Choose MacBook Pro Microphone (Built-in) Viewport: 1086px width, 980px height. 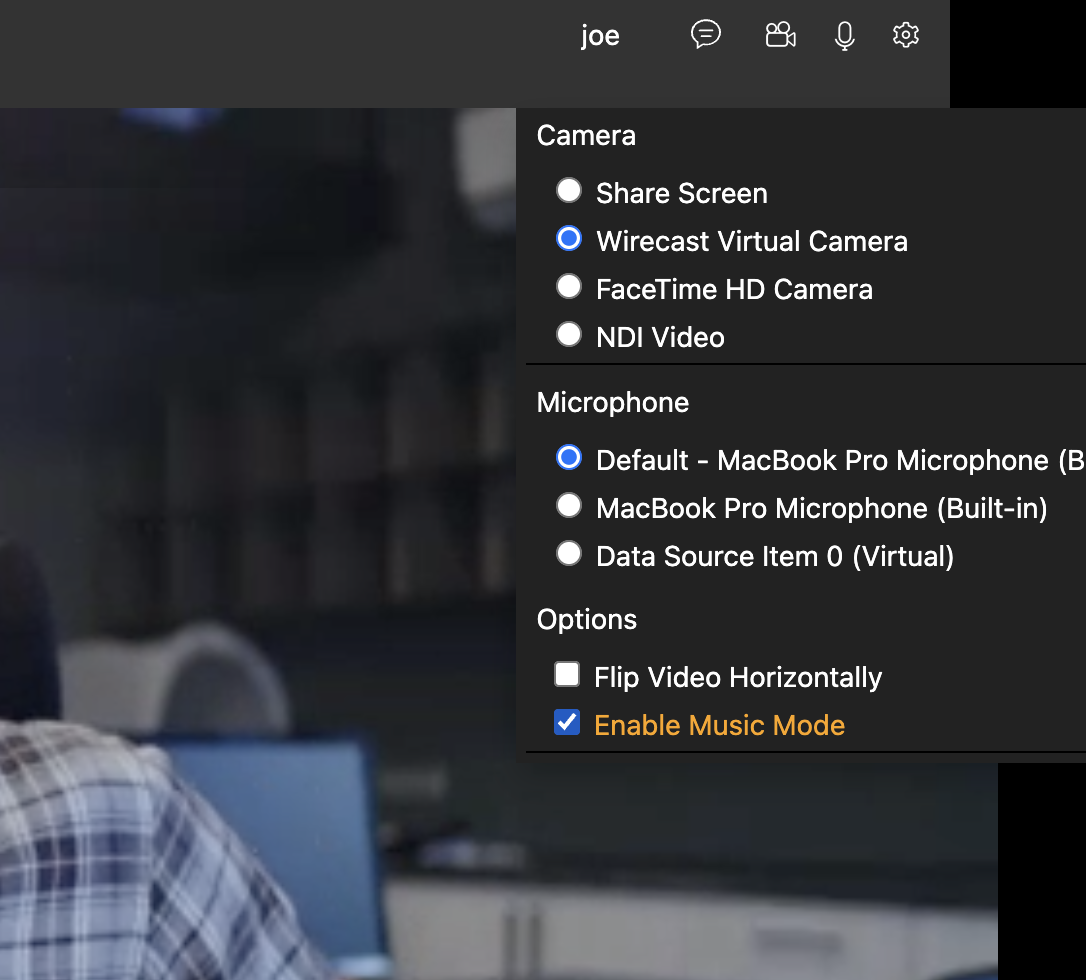pos(569,506)
